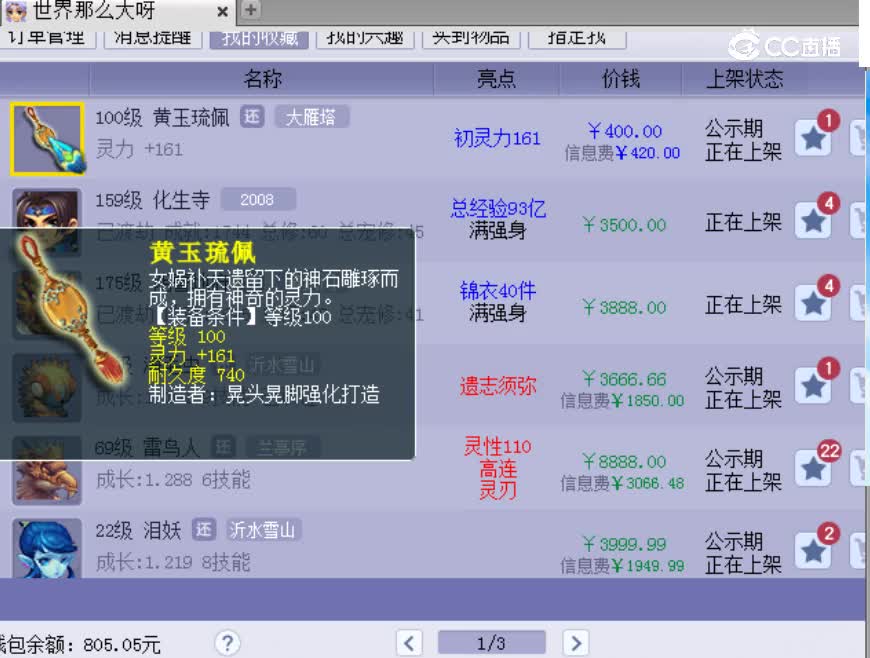Click the red 灵性110 highlight text
The image size is (870, 658).
click(x=498, y=446)
